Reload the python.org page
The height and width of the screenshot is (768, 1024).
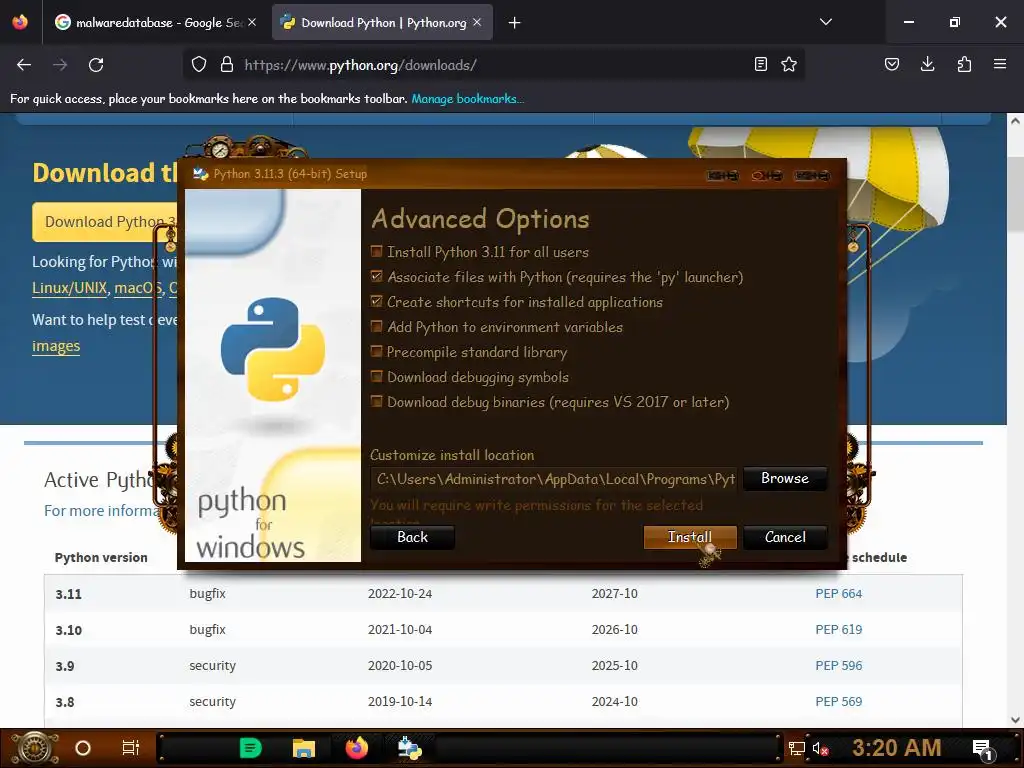coord(96,65)
